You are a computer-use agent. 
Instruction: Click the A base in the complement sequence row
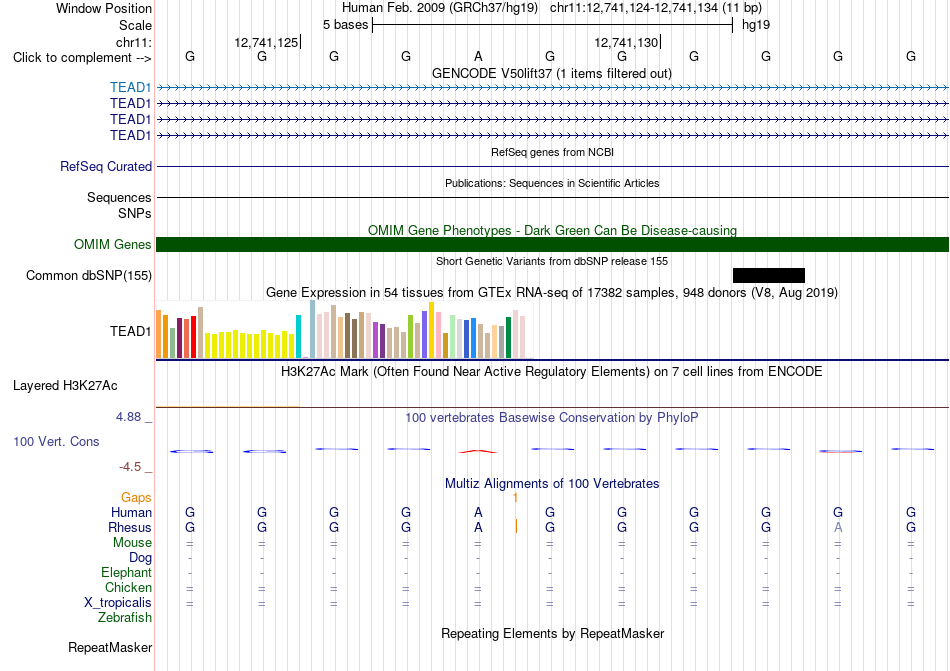click(478, 57)
